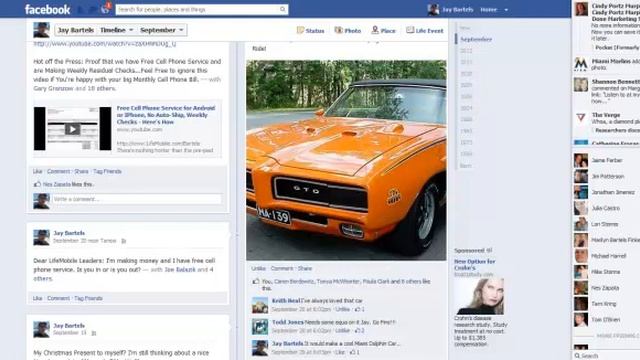Select the Life Event composer tab
Viewport: 640px width, 360px height.
pos(424,30)
